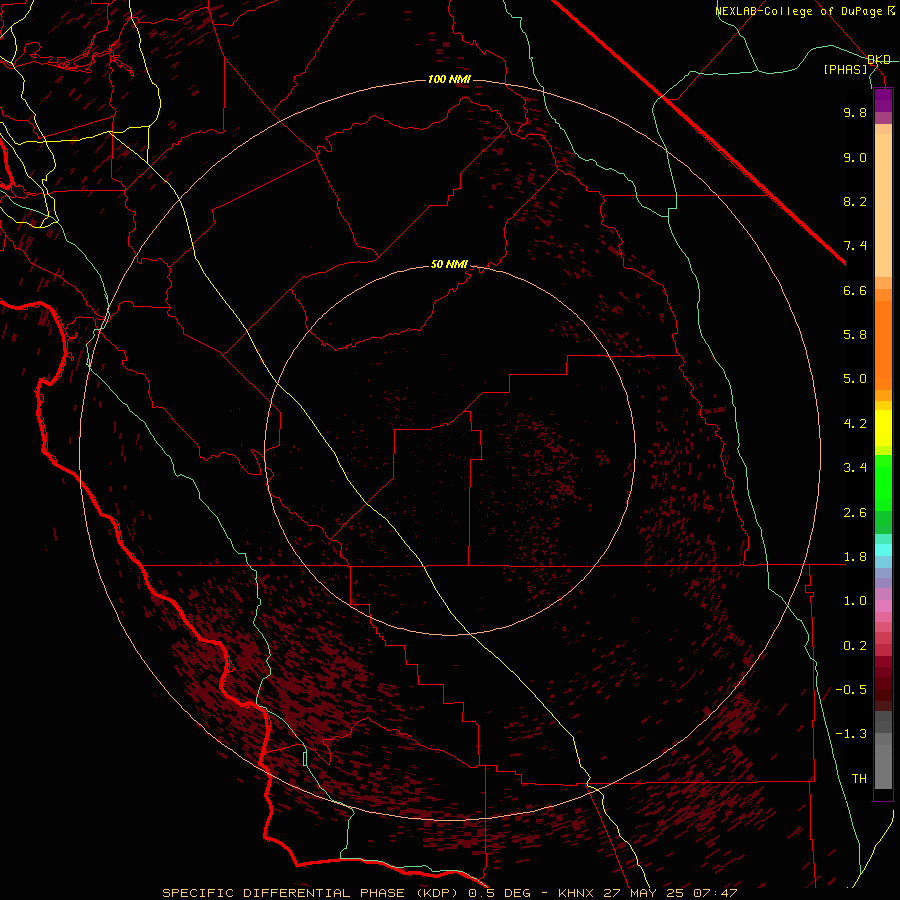Image resolution: width=900 pixels, height=900 pixels.
Task: Click the pink band of the color bar
Action: point(883,606)
